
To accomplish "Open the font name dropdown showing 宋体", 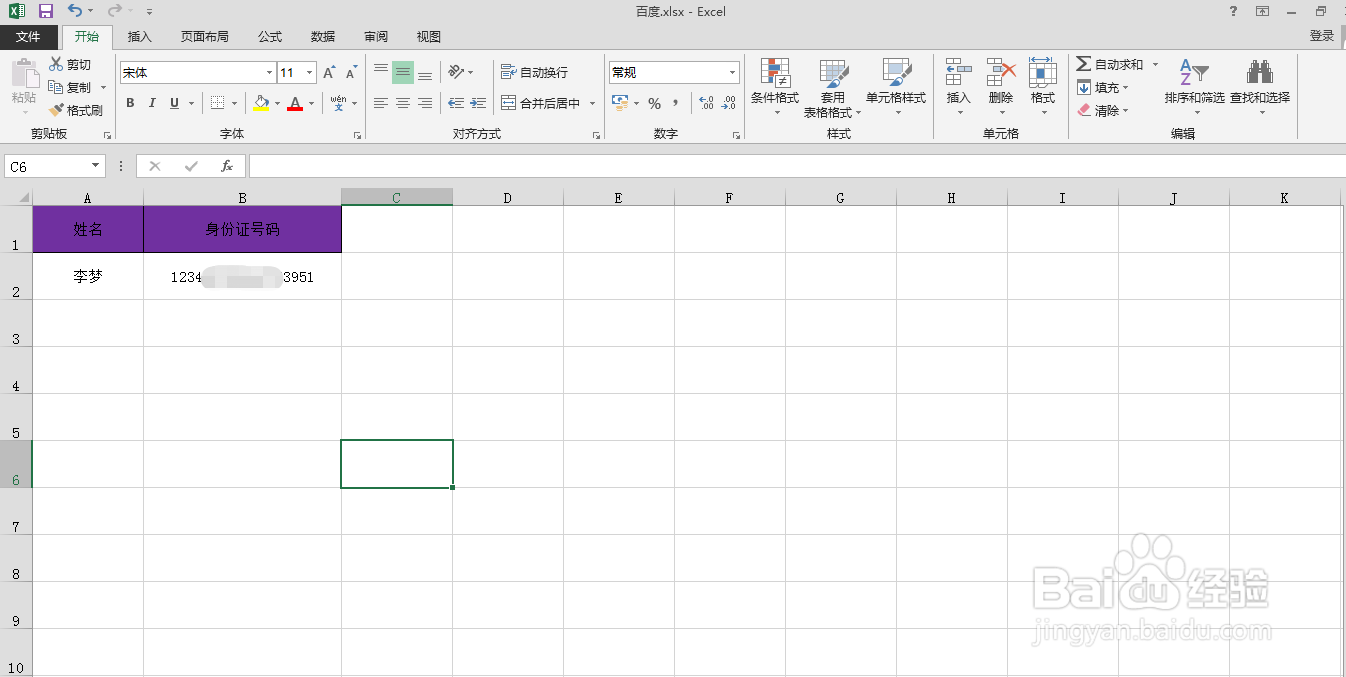I will click(269, 73).
